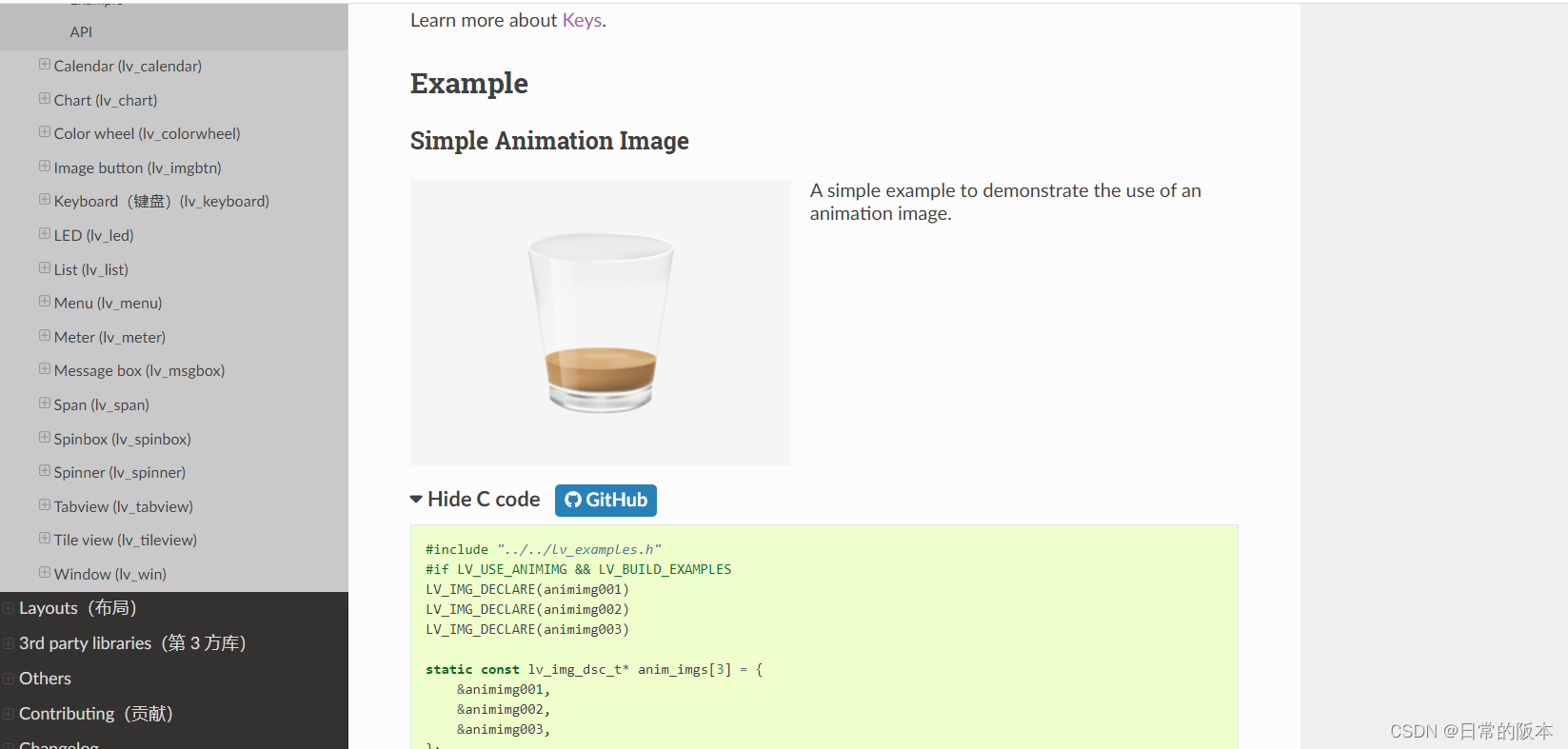Expand the Menu (lv_menu) plus icon
1568x749 pixels.
(45, 301)
